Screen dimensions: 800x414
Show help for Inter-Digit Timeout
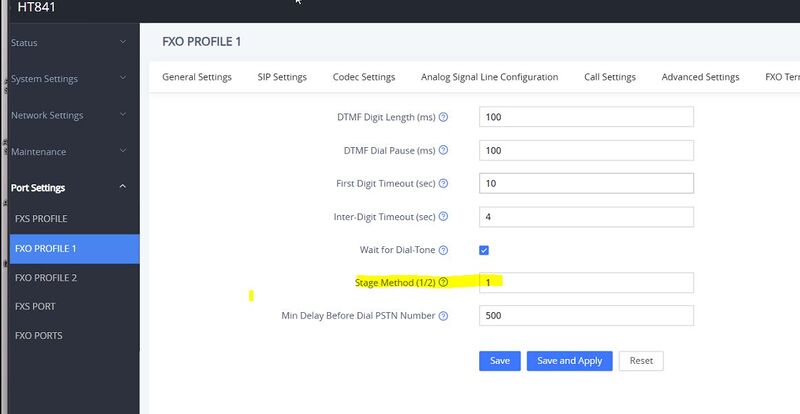click(443, 216)
